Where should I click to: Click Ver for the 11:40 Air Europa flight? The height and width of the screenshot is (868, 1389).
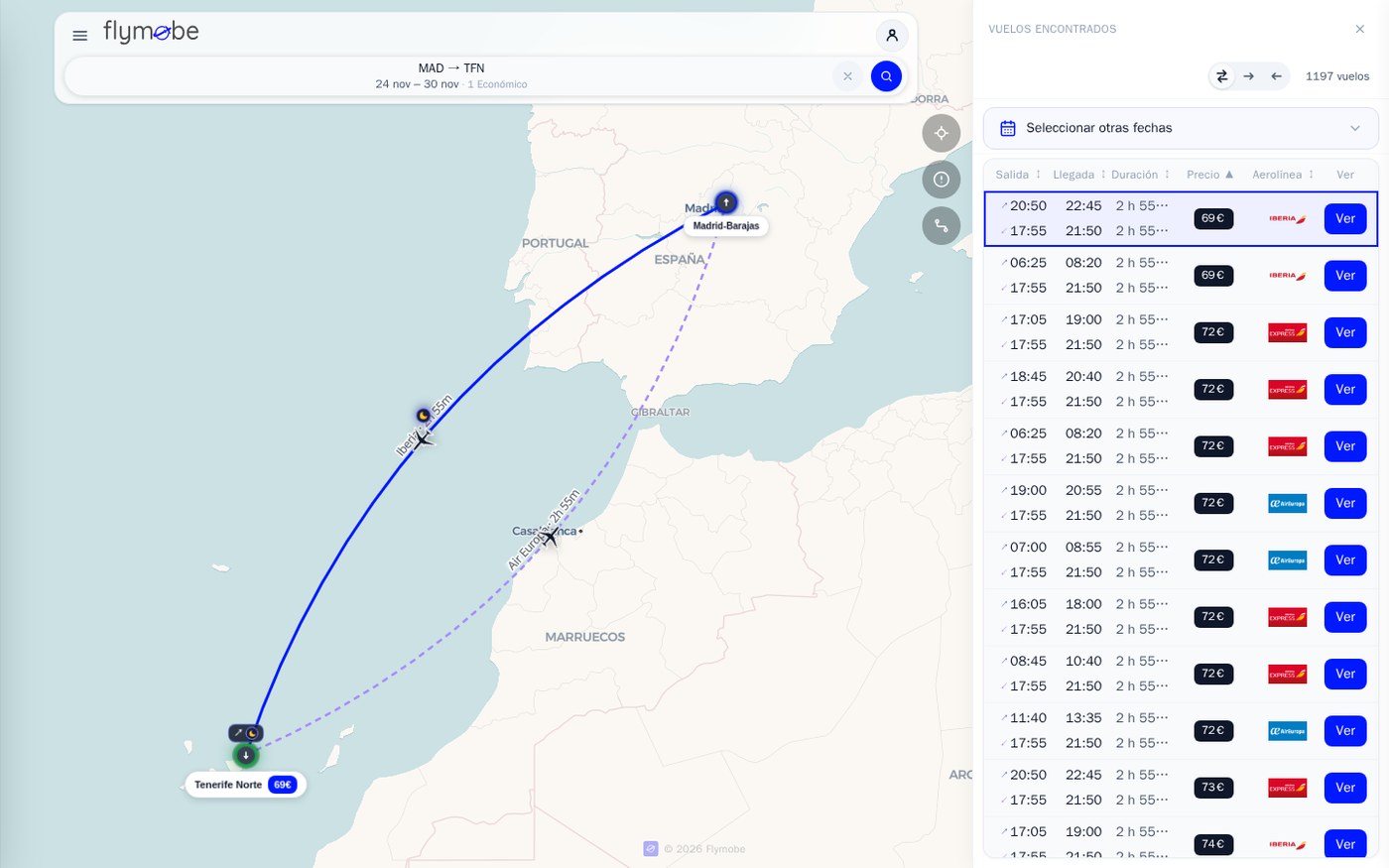point(1345,730)
